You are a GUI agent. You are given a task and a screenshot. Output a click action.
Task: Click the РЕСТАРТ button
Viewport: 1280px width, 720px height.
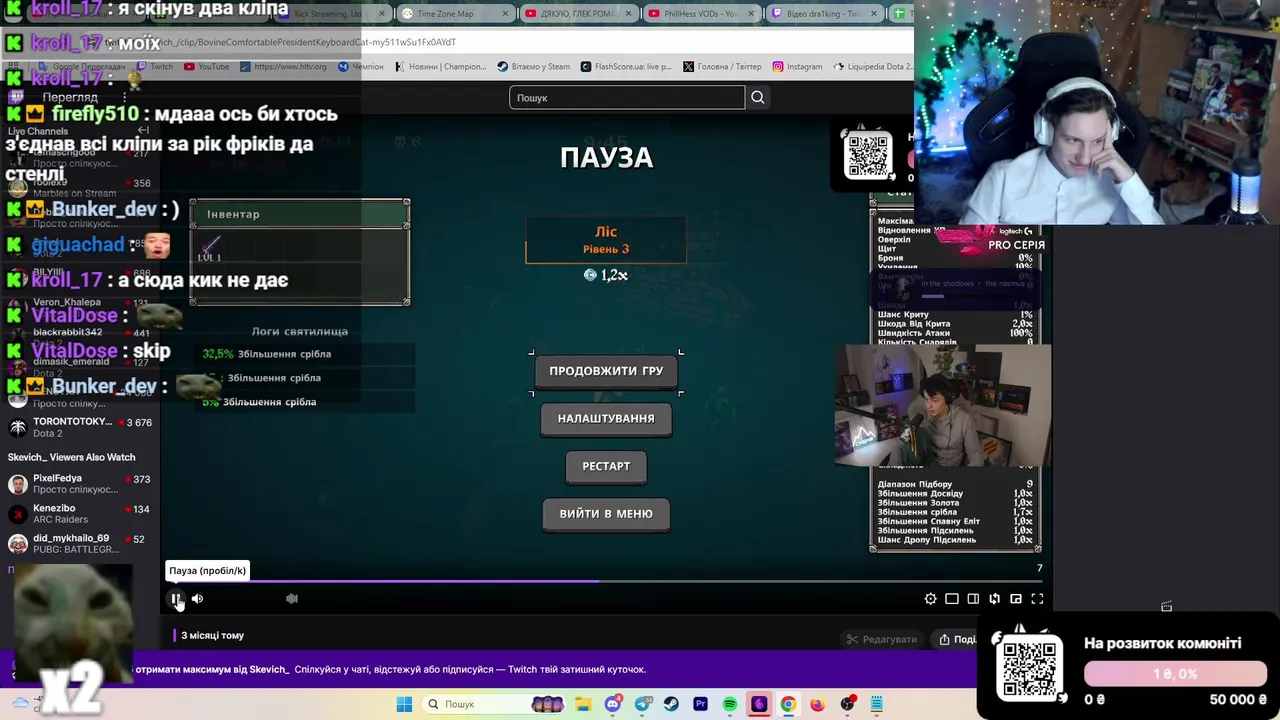pos(606,466)
